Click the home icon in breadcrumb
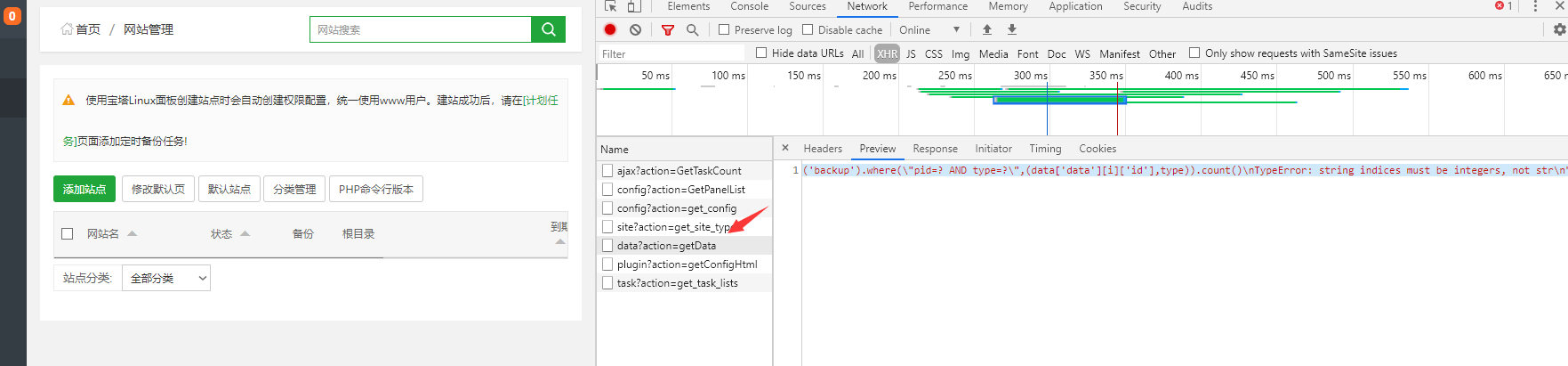The image size is (1568, 366). pyautogui.click(x=67, y=29)
